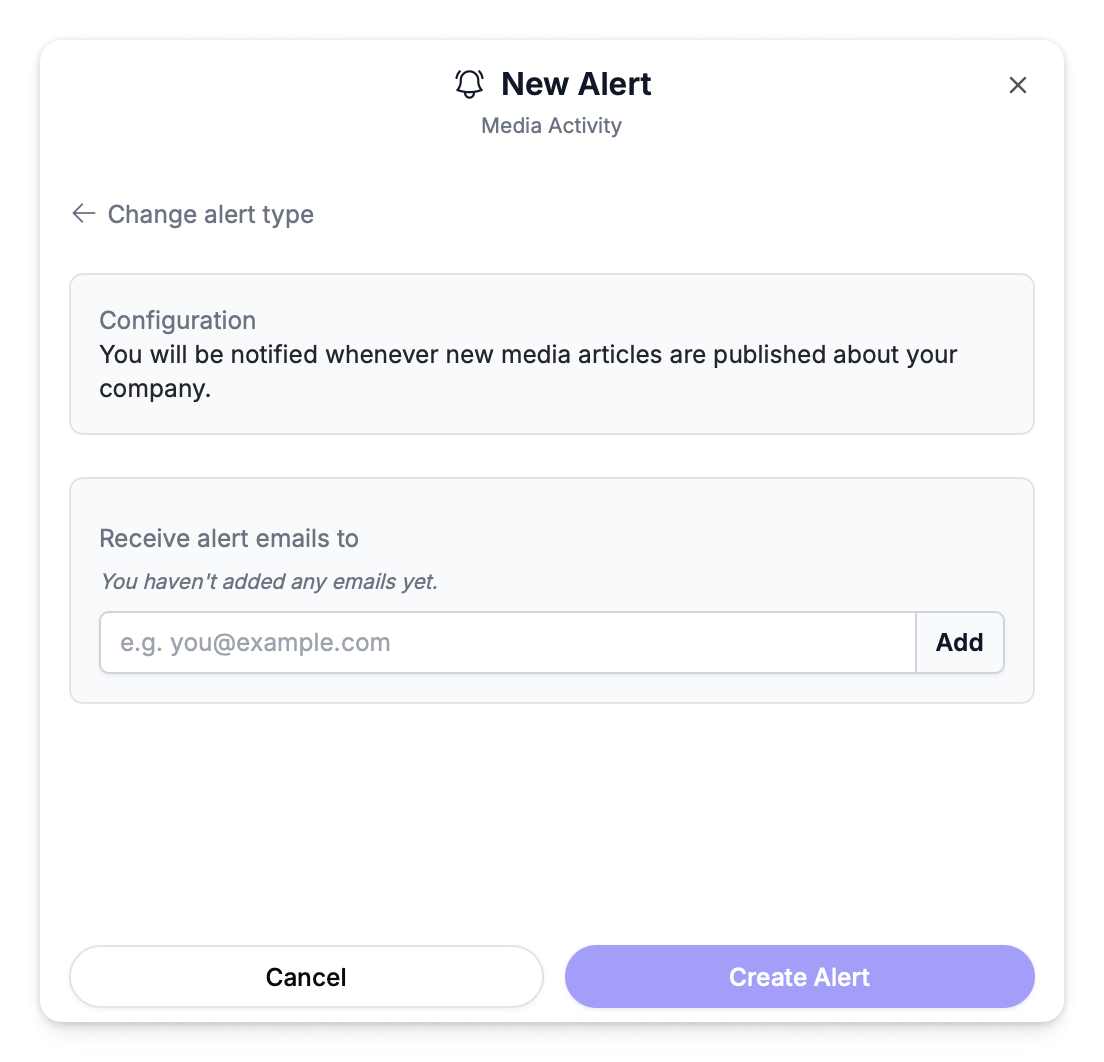Focus the email address input field
The width and height of the screenshot is (1104, 1062).
(x=507, y=642)
